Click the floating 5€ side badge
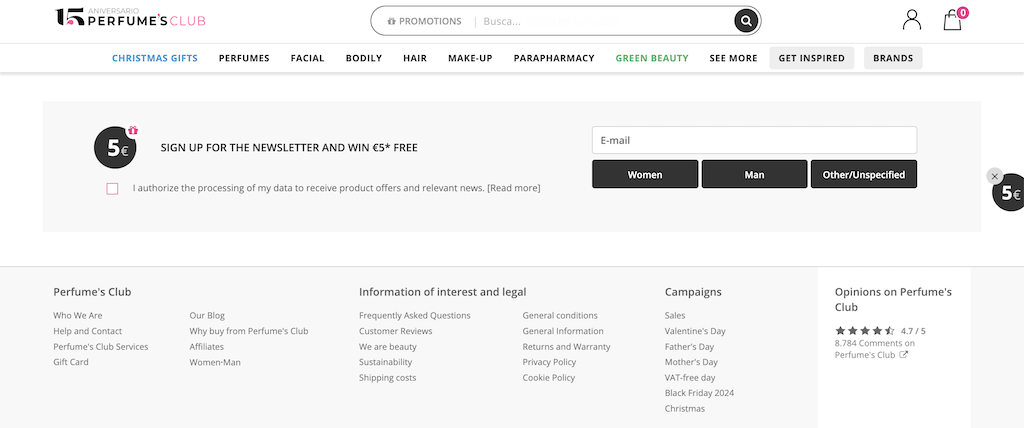 1010,193
